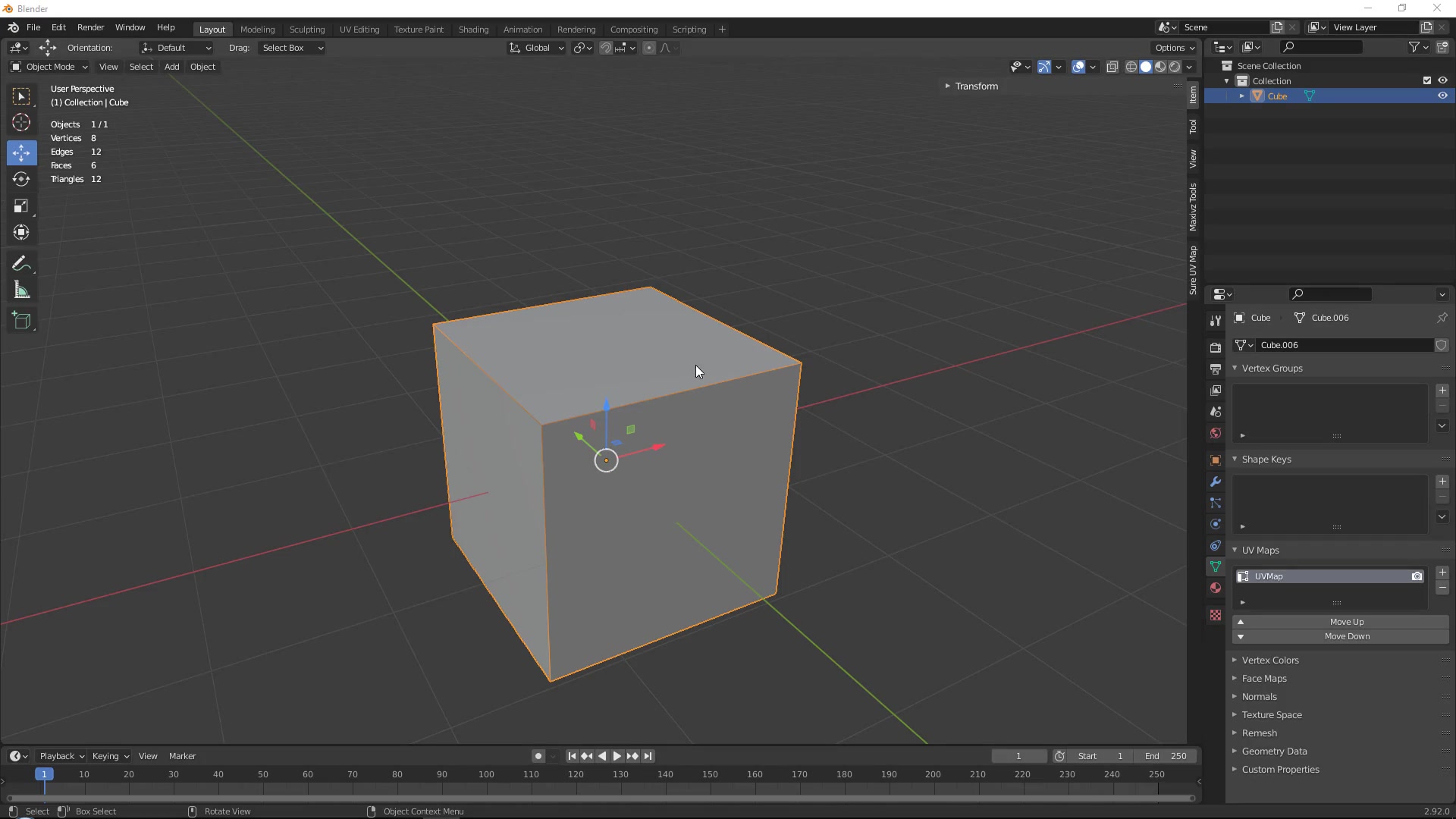This screenshot has width=1456, height=819.
Task: Select the Cursor tool
Action: click(21, 122)
